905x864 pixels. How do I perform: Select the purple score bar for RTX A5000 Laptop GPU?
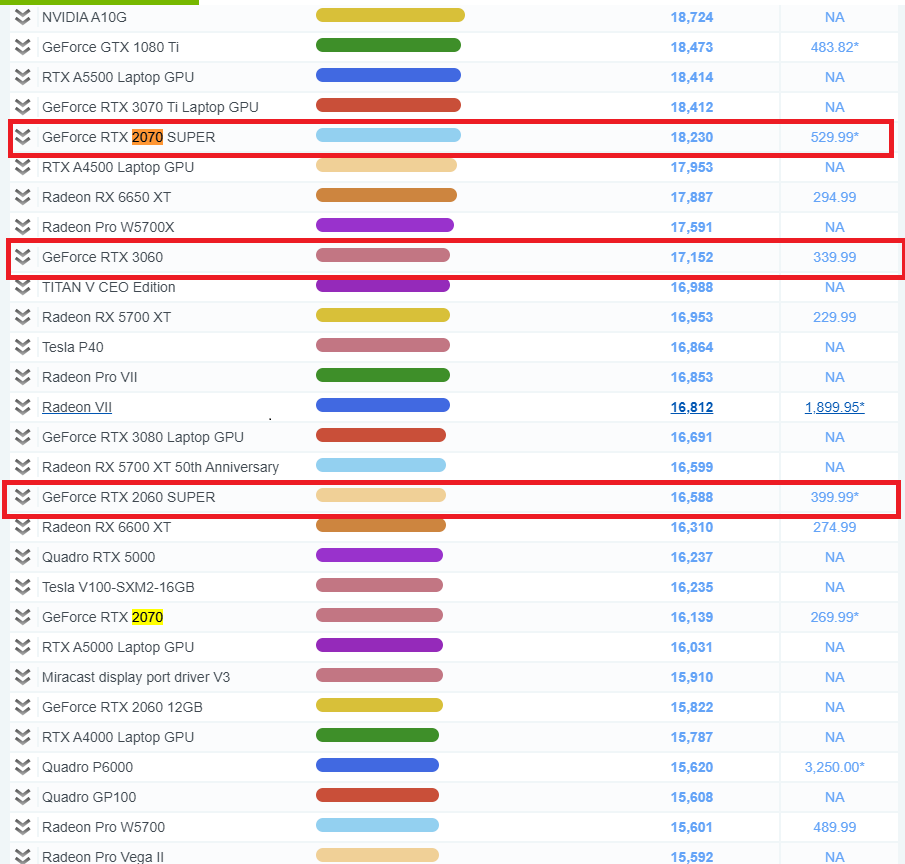[x=379, y=645]
